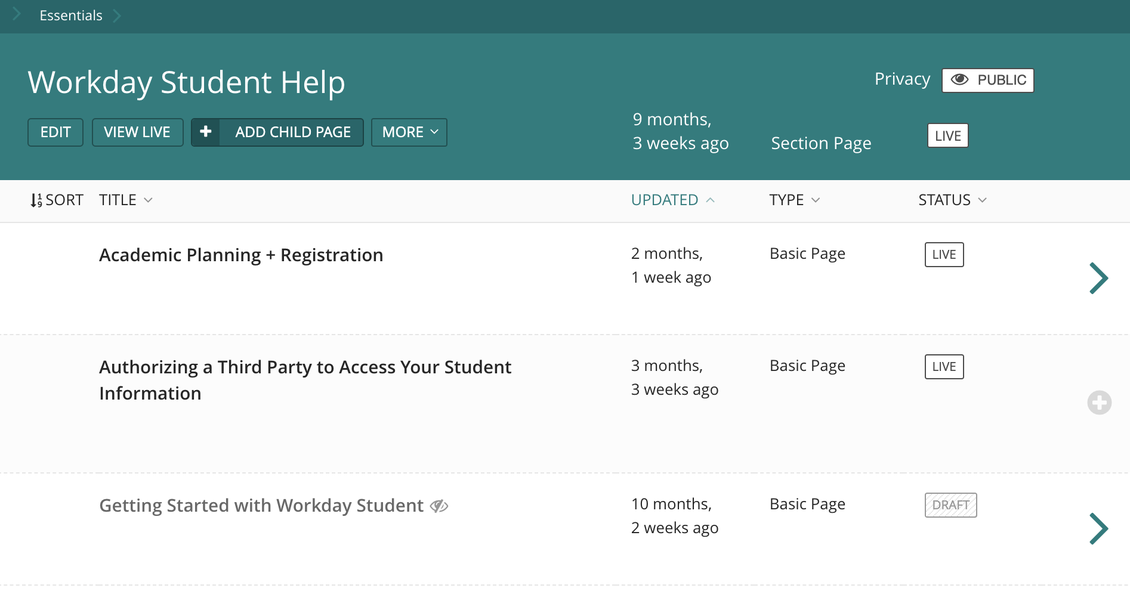
Task: Click the chevron before Essentials breadcrumb
Action: [17, 14]
